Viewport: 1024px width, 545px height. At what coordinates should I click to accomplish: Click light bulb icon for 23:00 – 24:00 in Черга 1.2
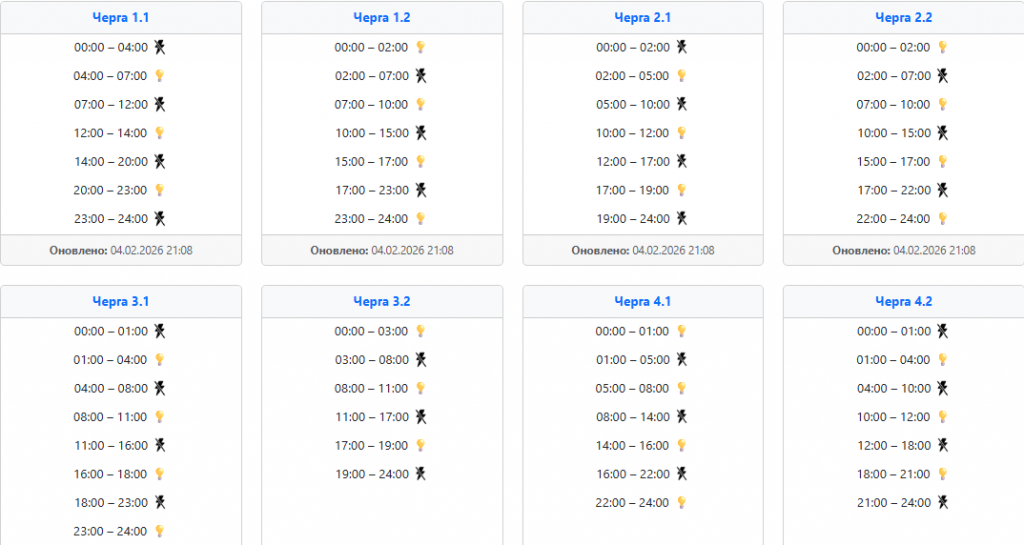tap(421, 219)
